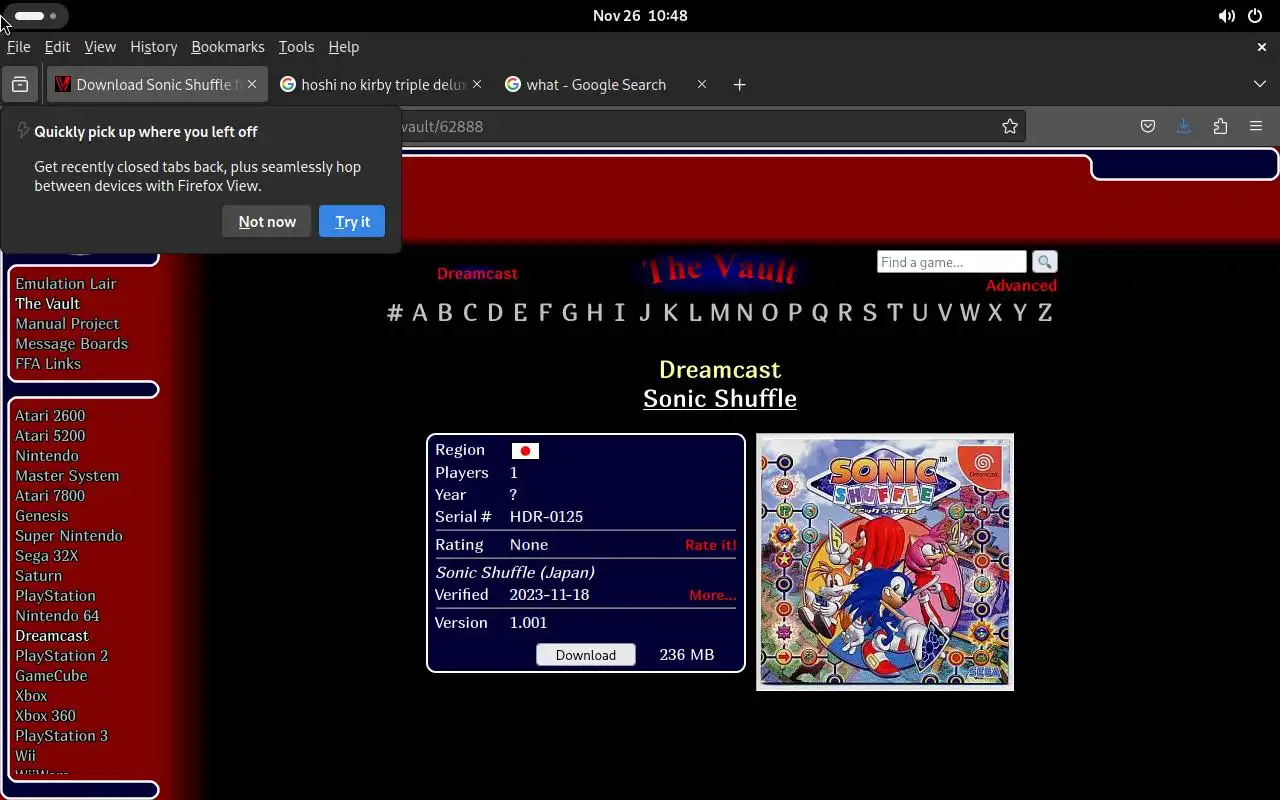Open the Activities overview pill
Viewport: 1280px width, 800px height.
tap(36, 16)
